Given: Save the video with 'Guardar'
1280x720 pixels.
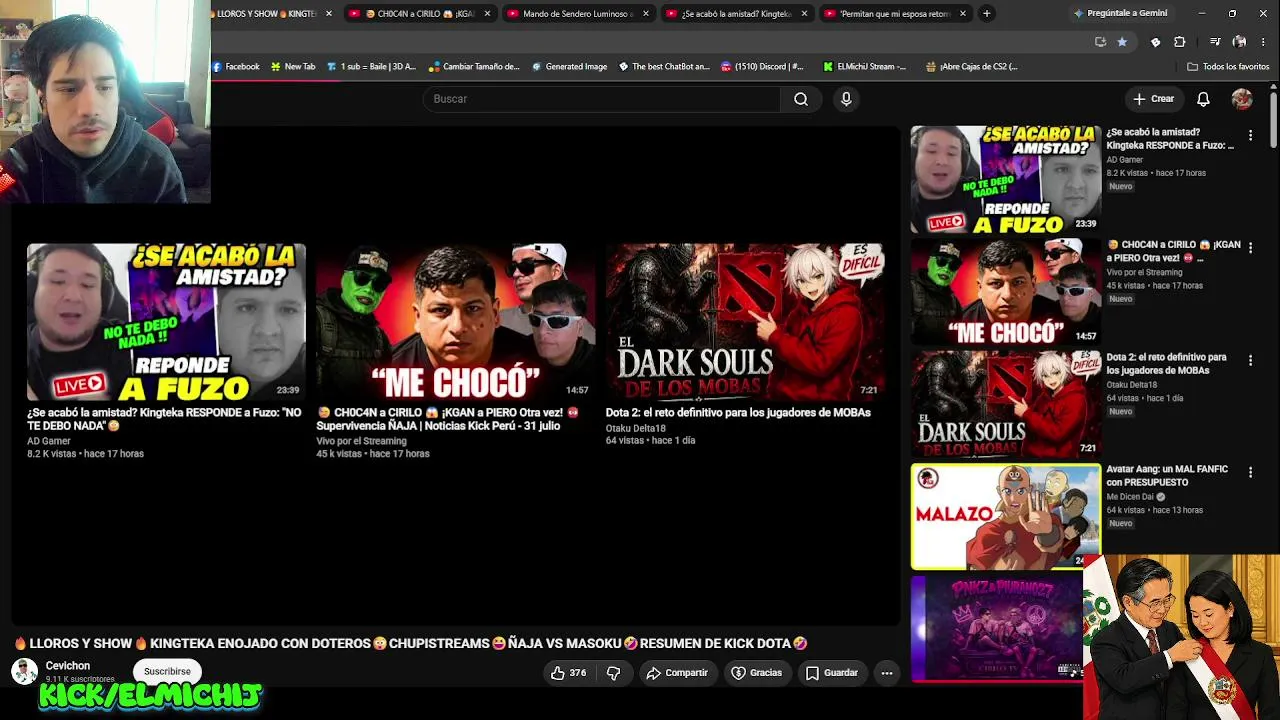Looking at the screenshot, I should [x=832, y=673].
